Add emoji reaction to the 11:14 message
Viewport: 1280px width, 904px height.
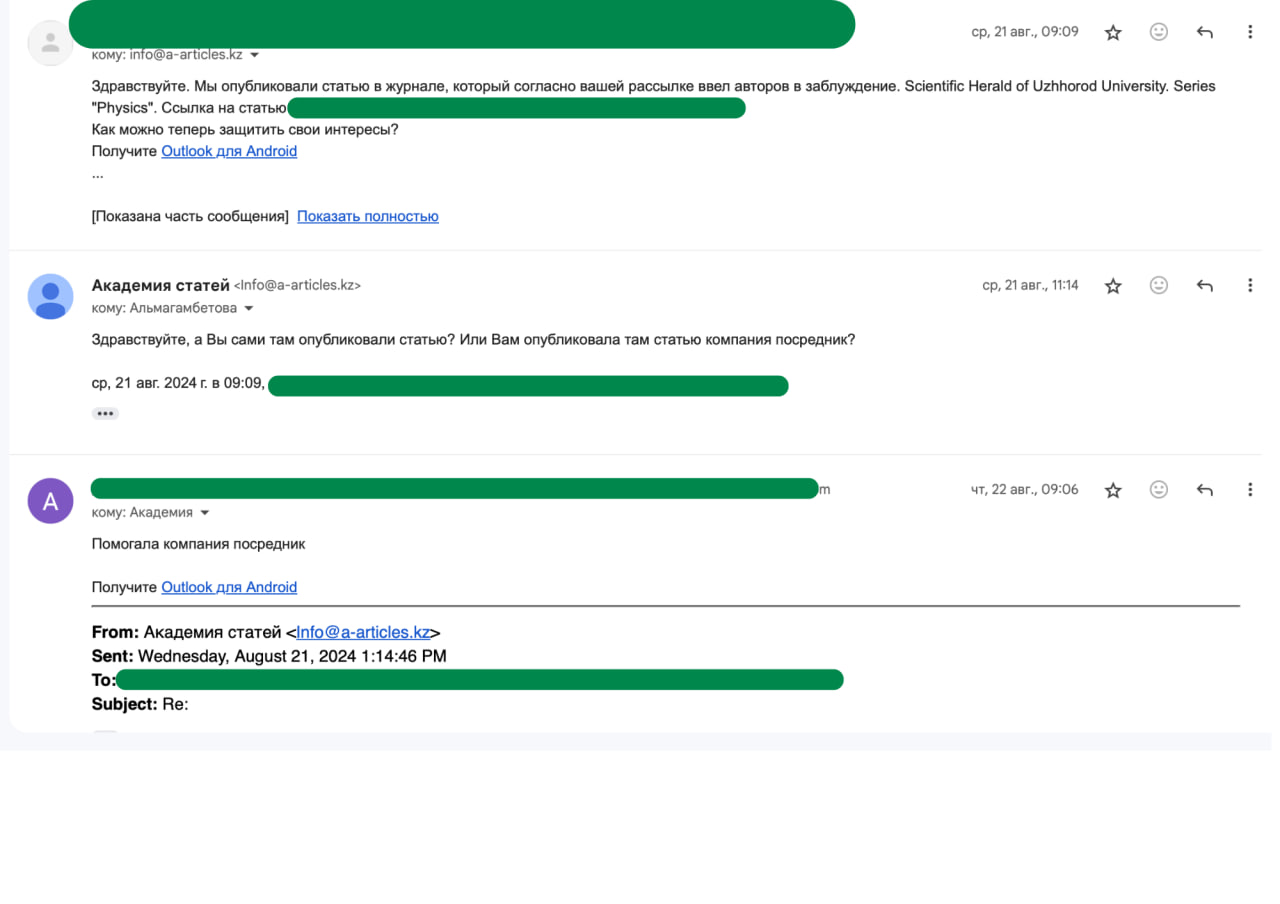pyautogui.click(x=1159, y=286)
